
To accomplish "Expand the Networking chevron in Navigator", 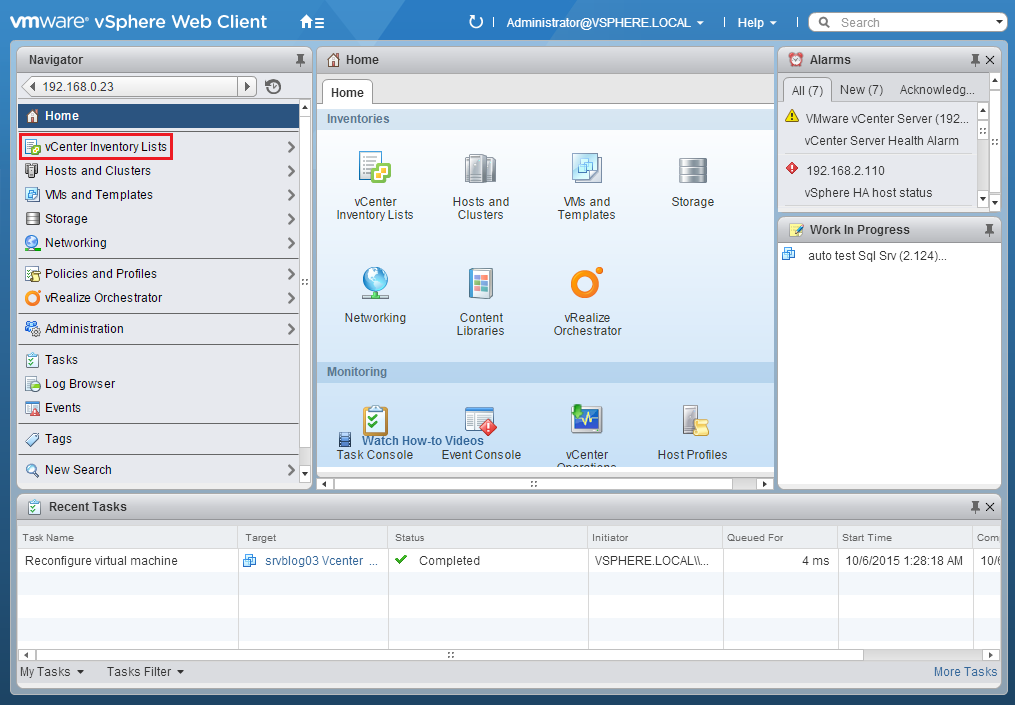I will [x=291, y=243].
